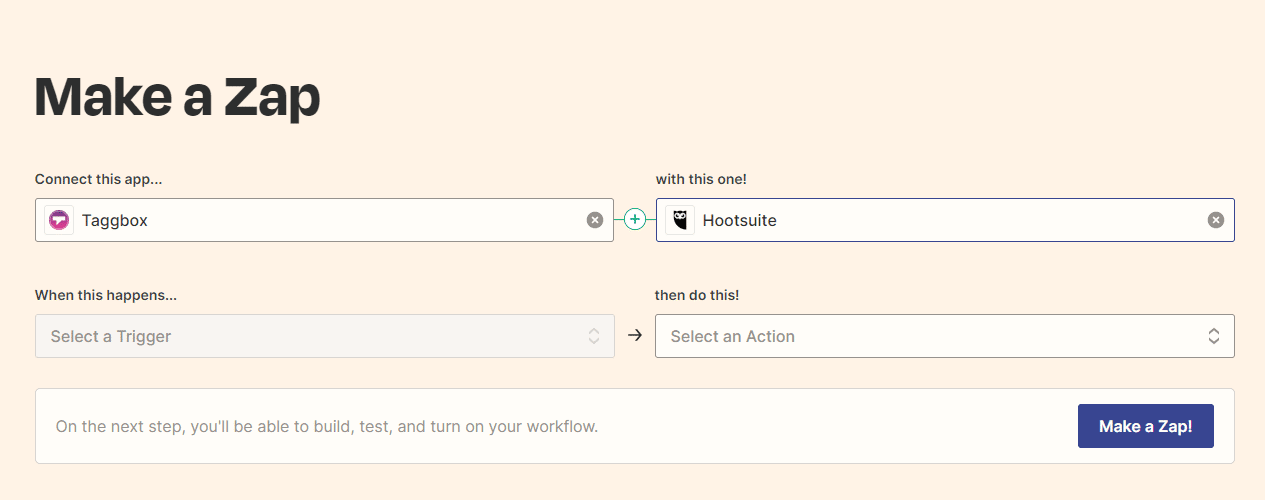Click the 'with this one!' label
The height and width of the screenshot is (500, 1265).
tap(701, 179)
